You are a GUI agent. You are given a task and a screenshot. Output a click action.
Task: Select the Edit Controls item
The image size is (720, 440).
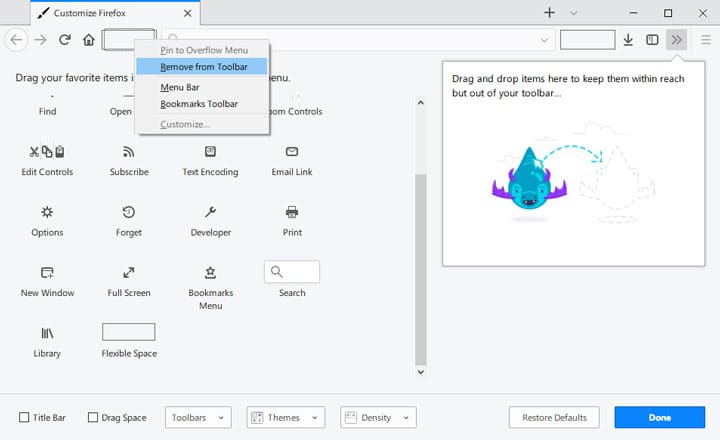[x=47, y=160]
